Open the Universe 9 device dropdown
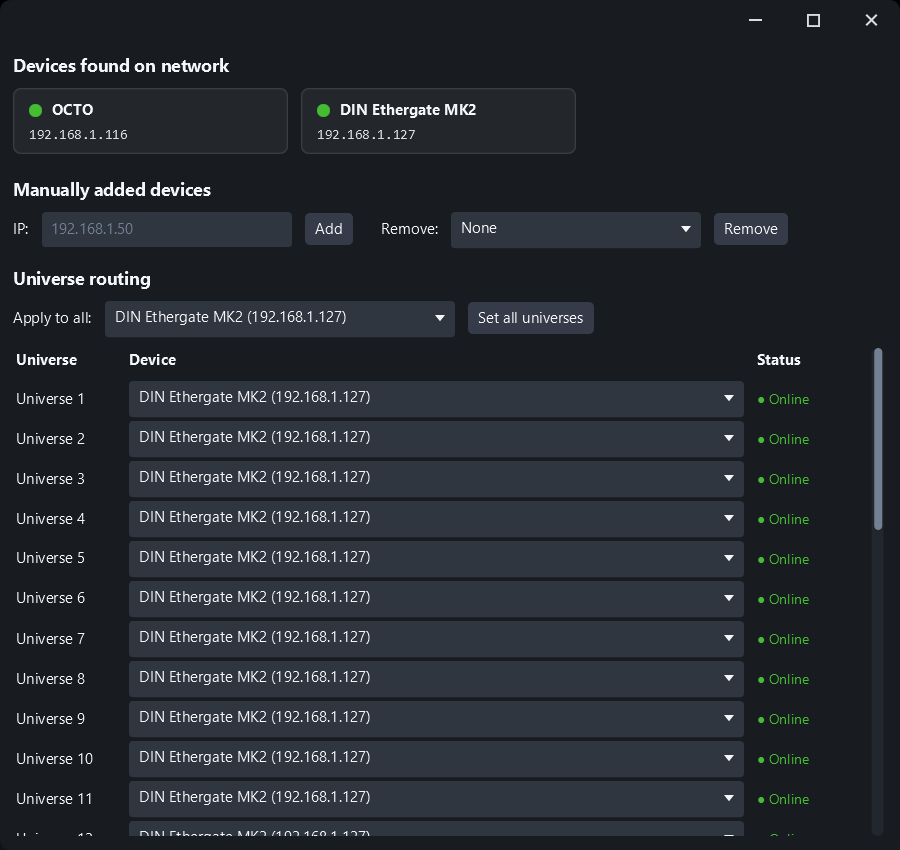This screenshot has width=900, height=850. [x=436, y=719]
